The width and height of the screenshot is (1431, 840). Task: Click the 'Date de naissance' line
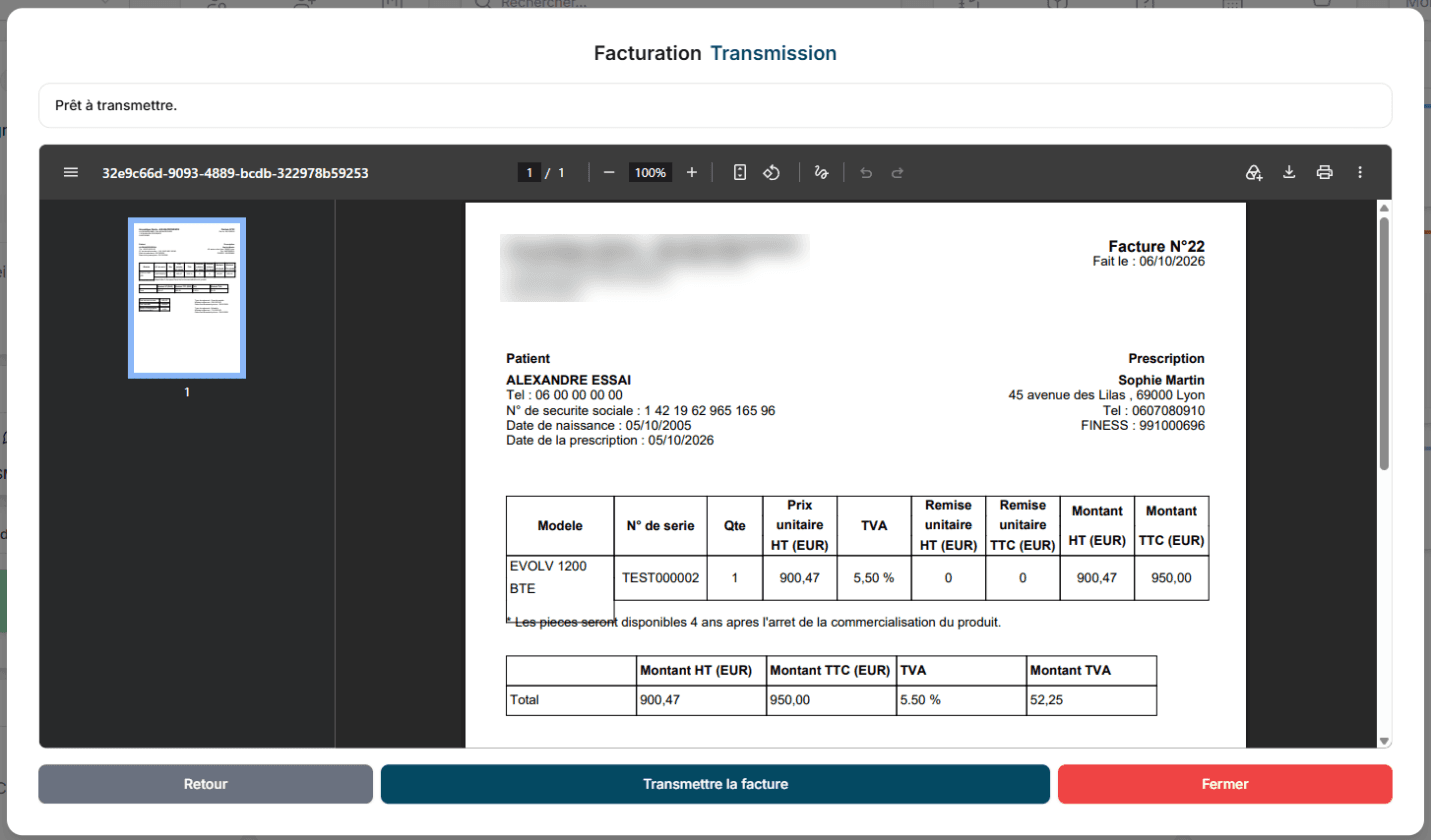pos(599,425)
